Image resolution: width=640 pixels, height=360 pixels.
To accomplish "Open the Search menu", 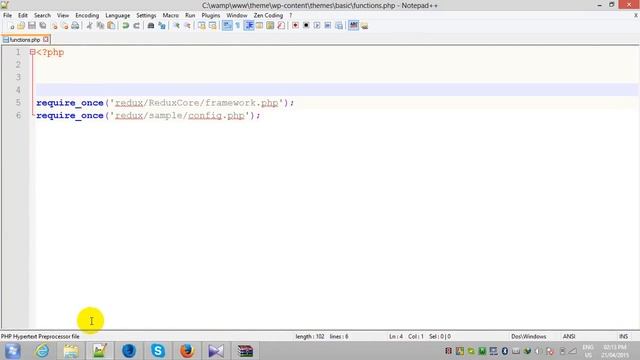I will pyautogui.click(x=42, y=15).
